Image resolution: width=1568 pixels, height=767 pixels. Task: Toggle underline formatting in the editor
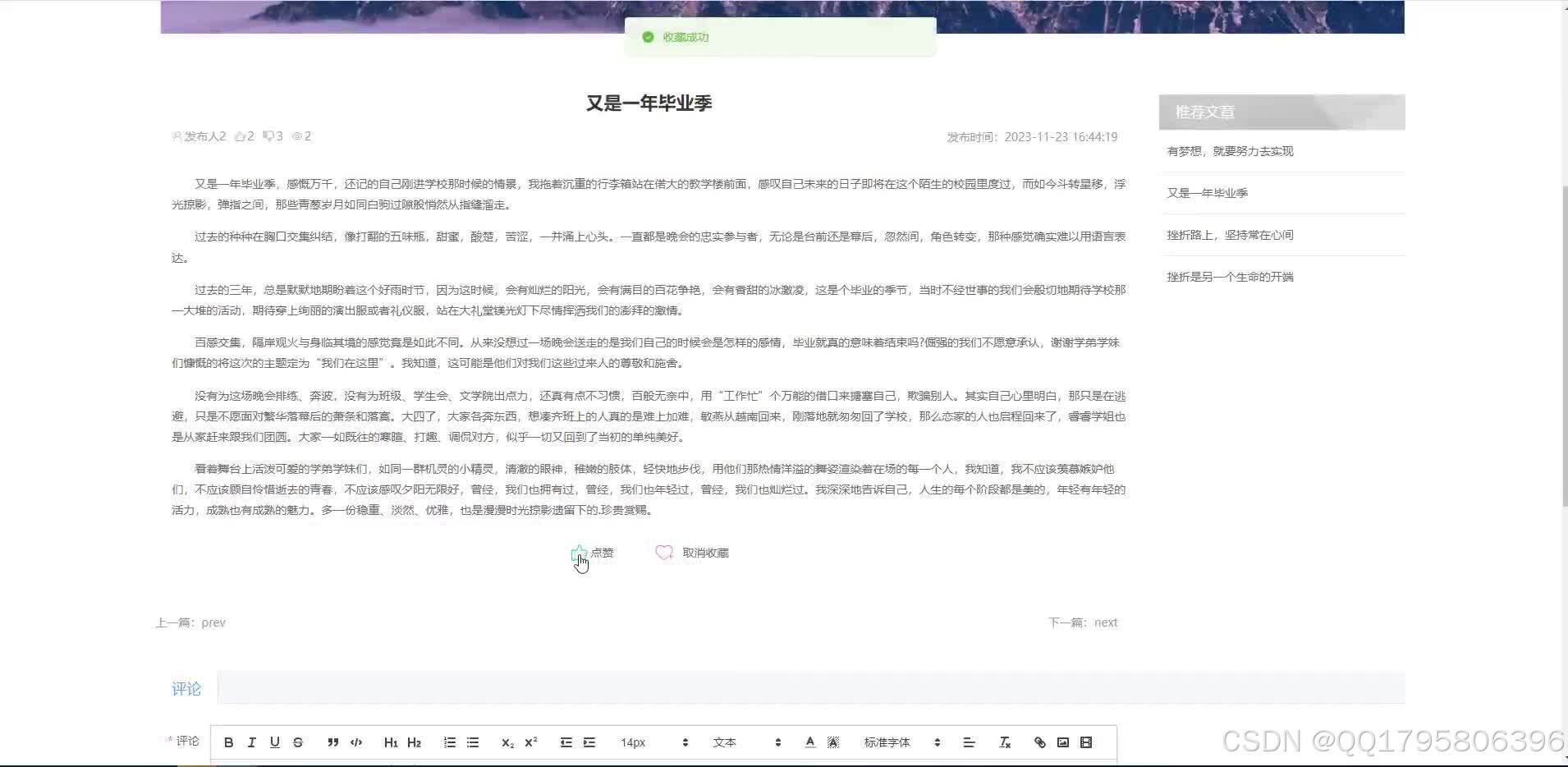[x=275, y=742]
